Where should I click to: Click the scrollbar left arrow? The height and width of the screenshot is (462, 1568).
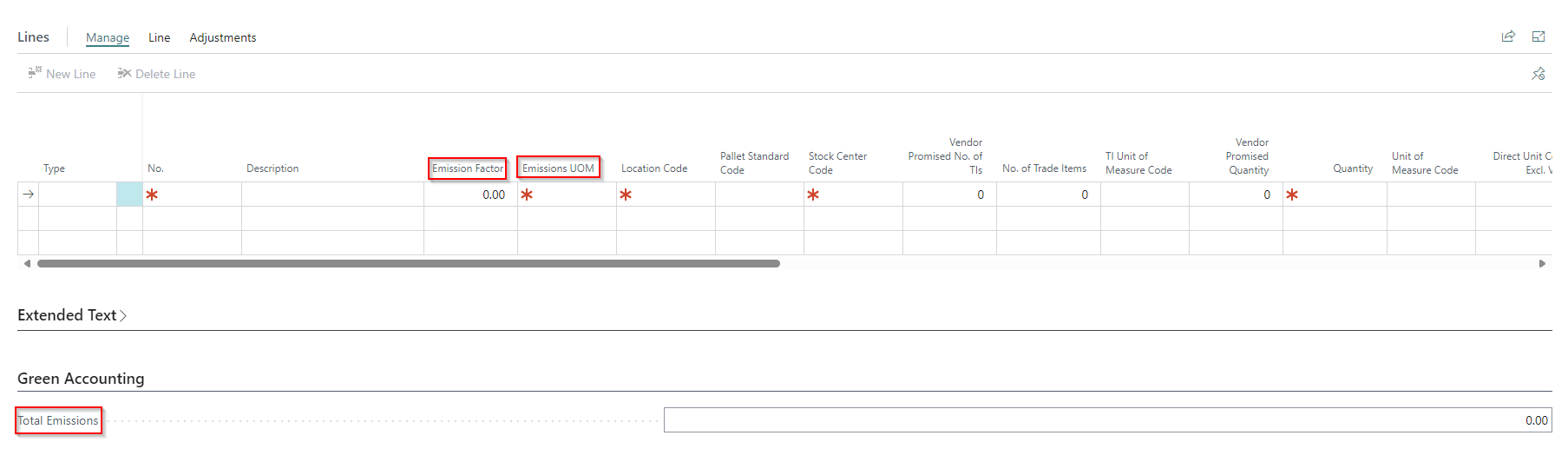point(27,263)
